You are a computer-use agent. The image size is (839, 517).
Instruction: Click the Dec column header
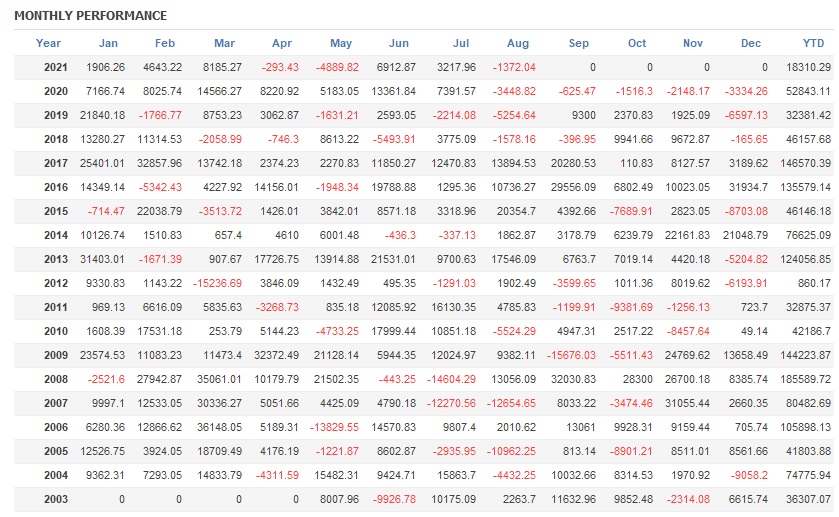tap(751, 43)
